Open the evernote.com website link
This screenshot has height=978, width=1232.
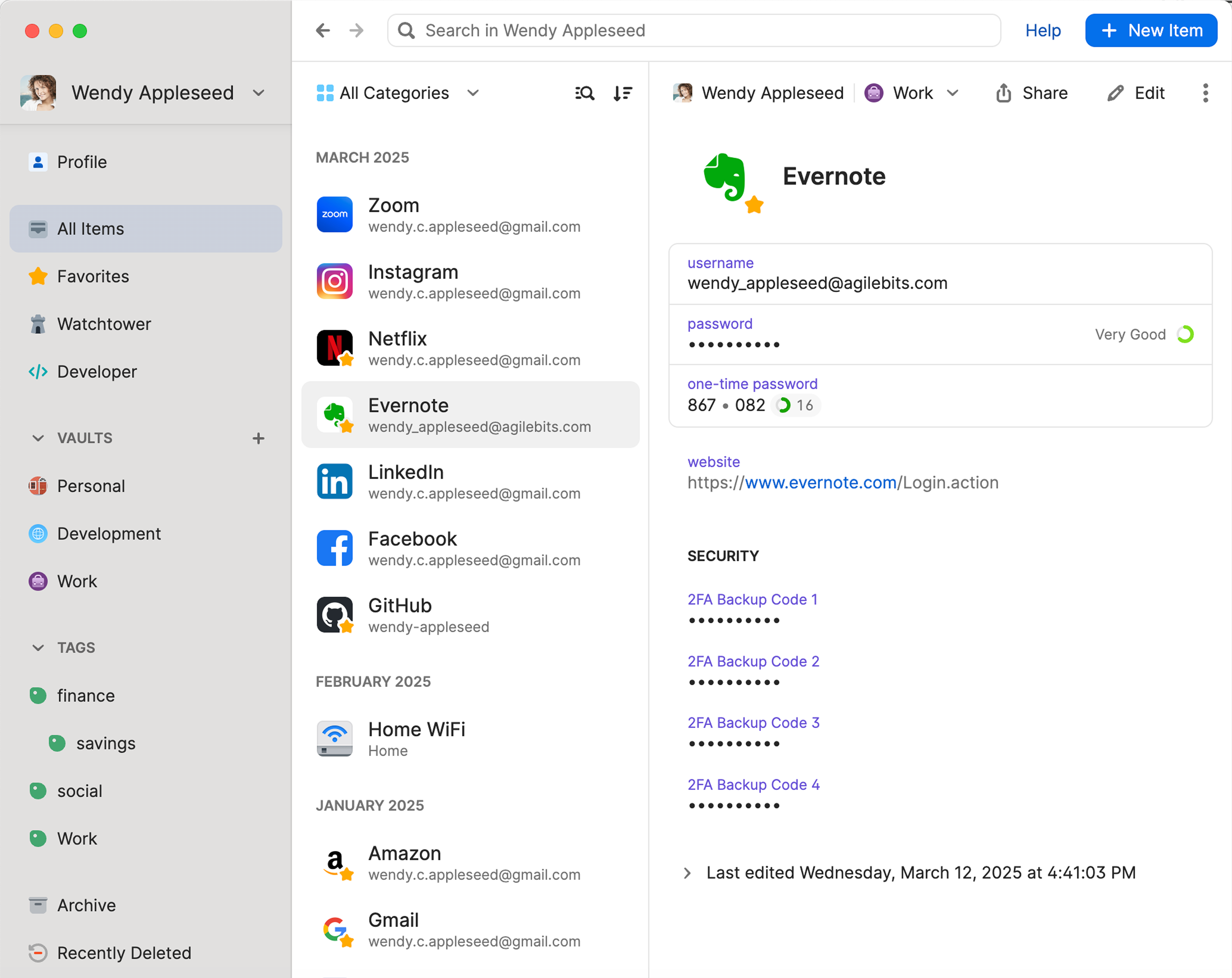coord(819,482)
